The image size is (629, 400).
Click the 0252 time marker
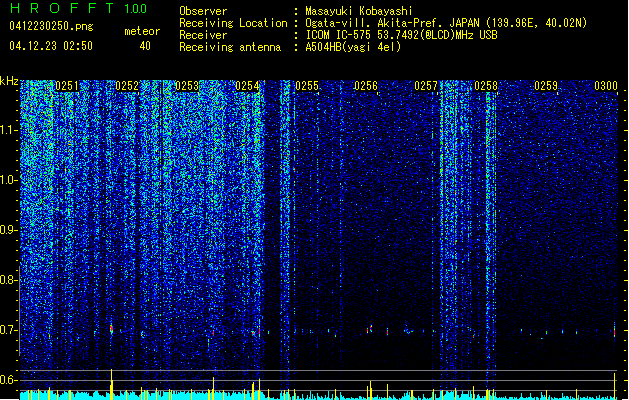pyautogui.click(x=127, y=86)
